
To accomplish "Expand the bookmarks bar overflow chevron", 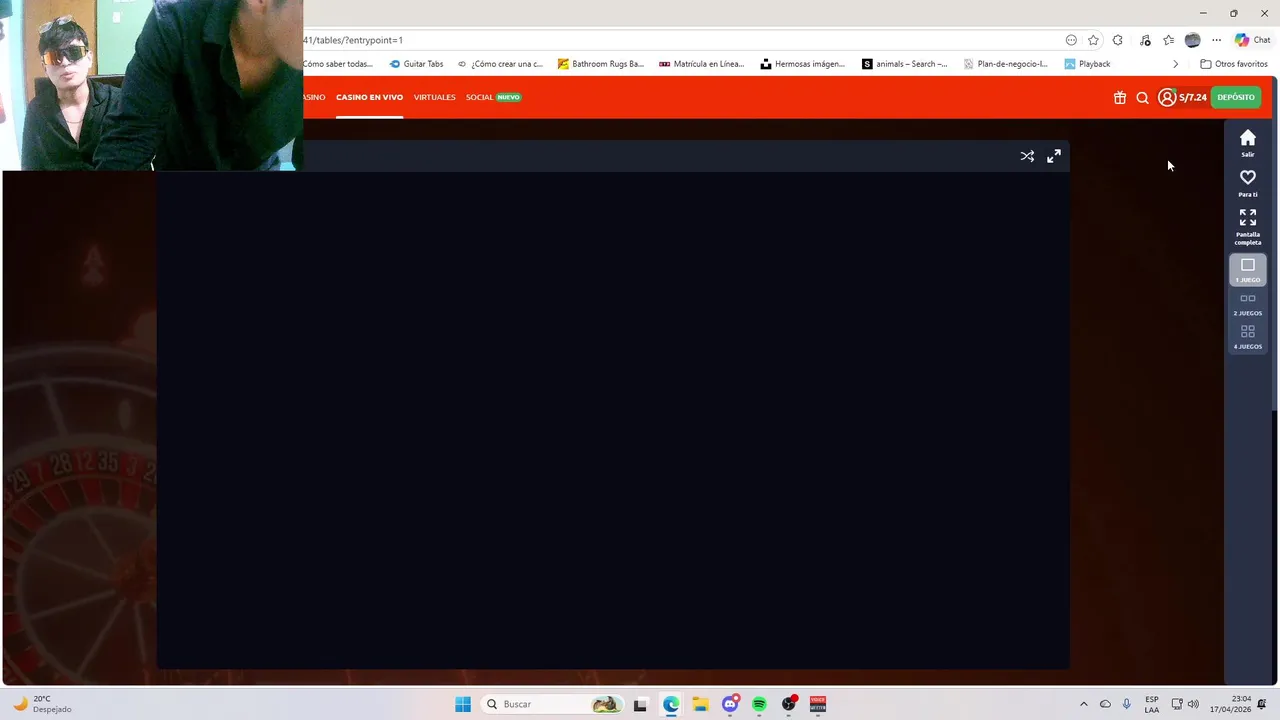I will click(x=1175, y=64).
